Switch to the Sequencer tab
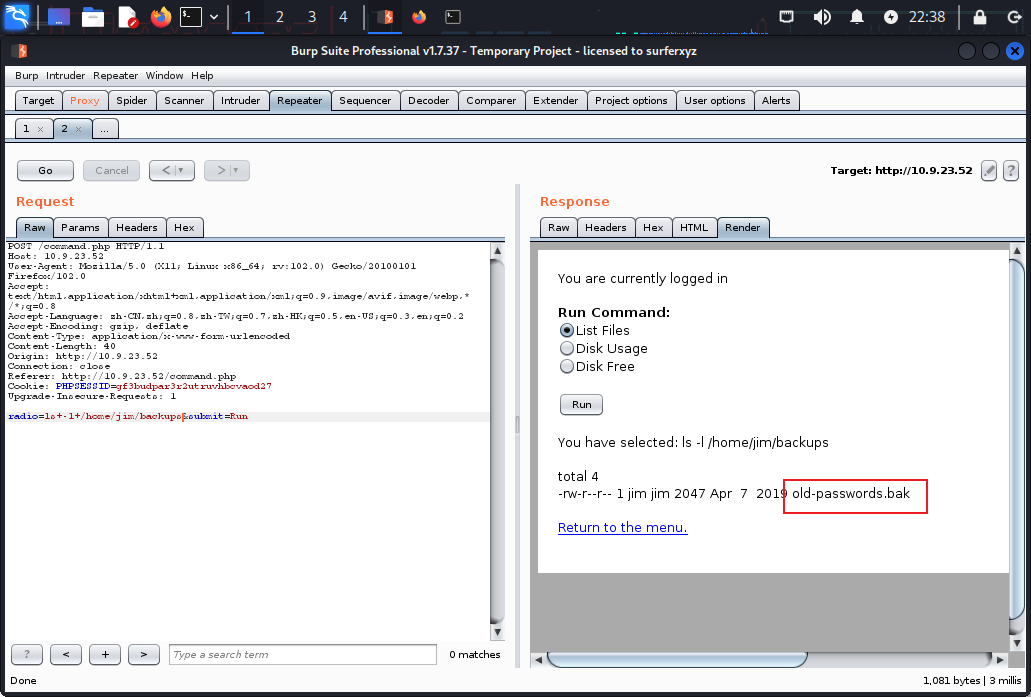 (365, 101)
